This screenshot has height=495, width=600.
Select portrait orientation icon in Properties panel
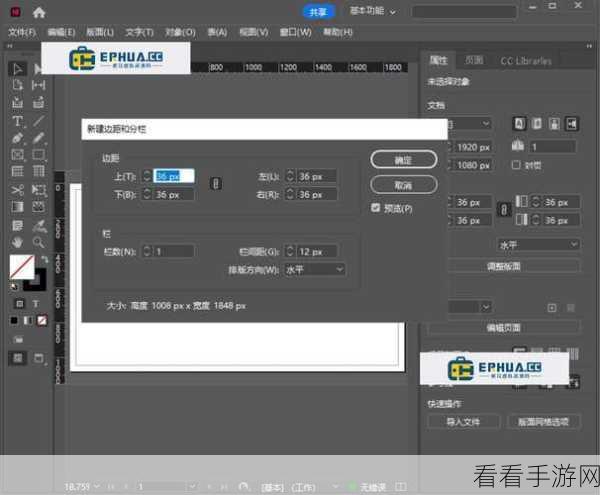coord(554,124)
